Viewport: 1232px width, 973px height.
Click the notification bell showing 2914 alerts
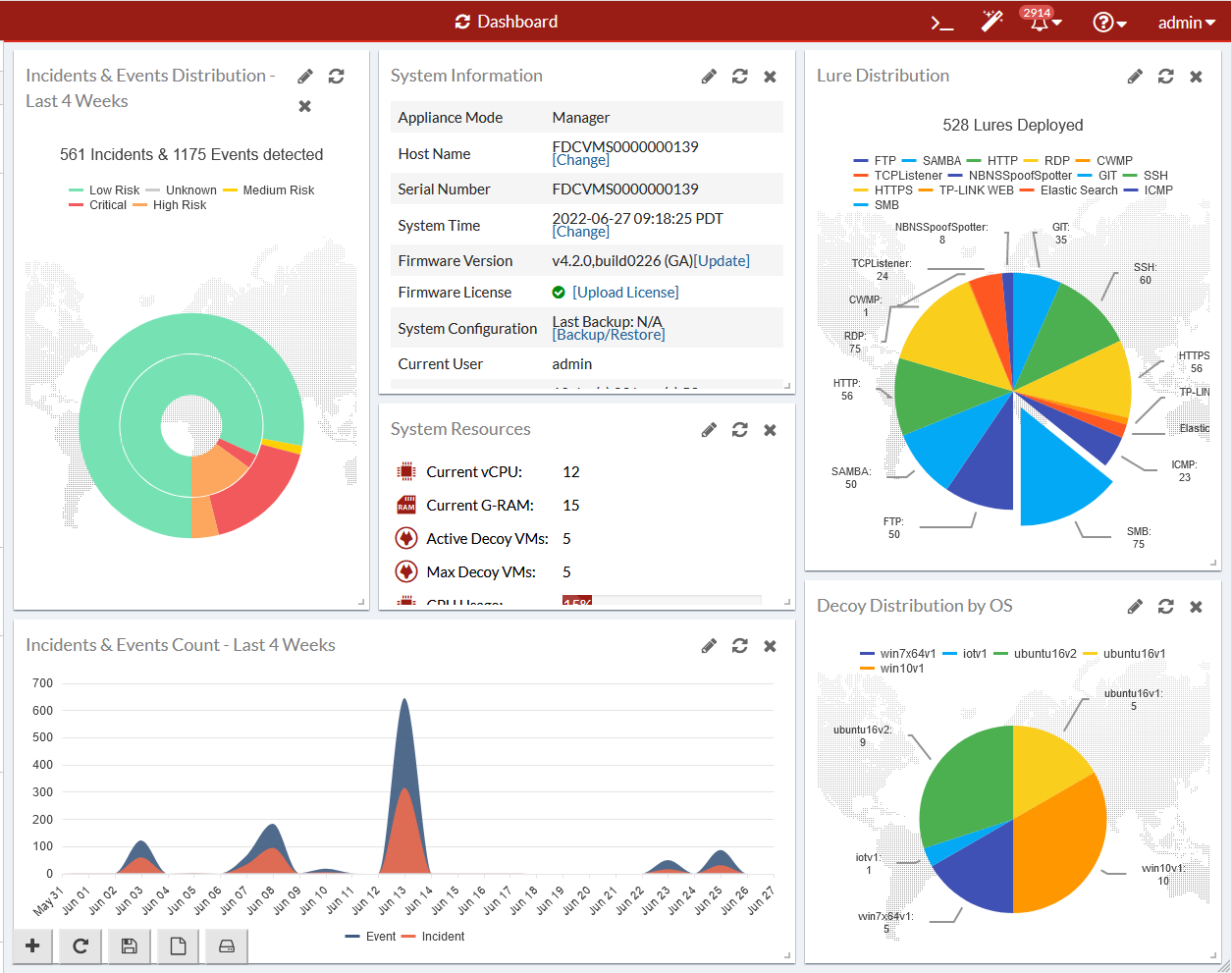(1038, 24)
